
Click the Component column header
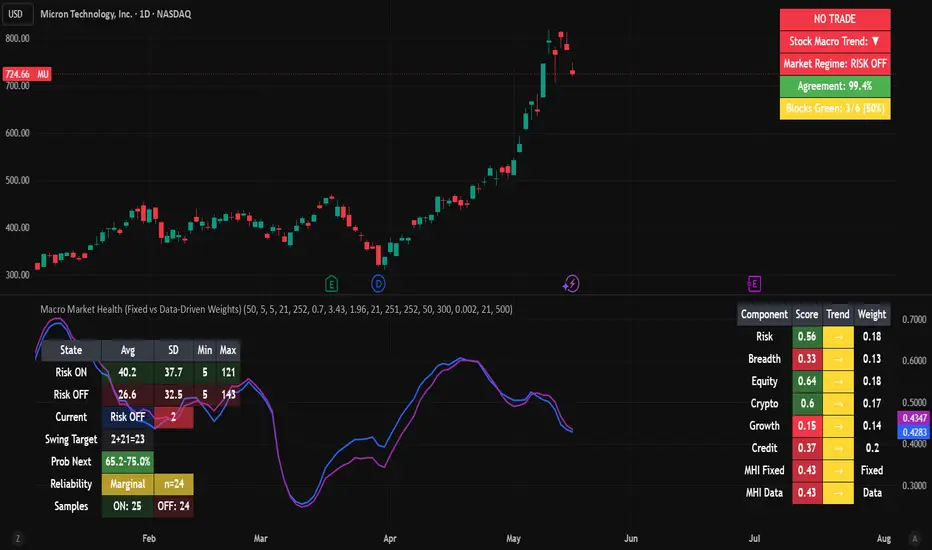pyautogui.click(x=764, y=315)
